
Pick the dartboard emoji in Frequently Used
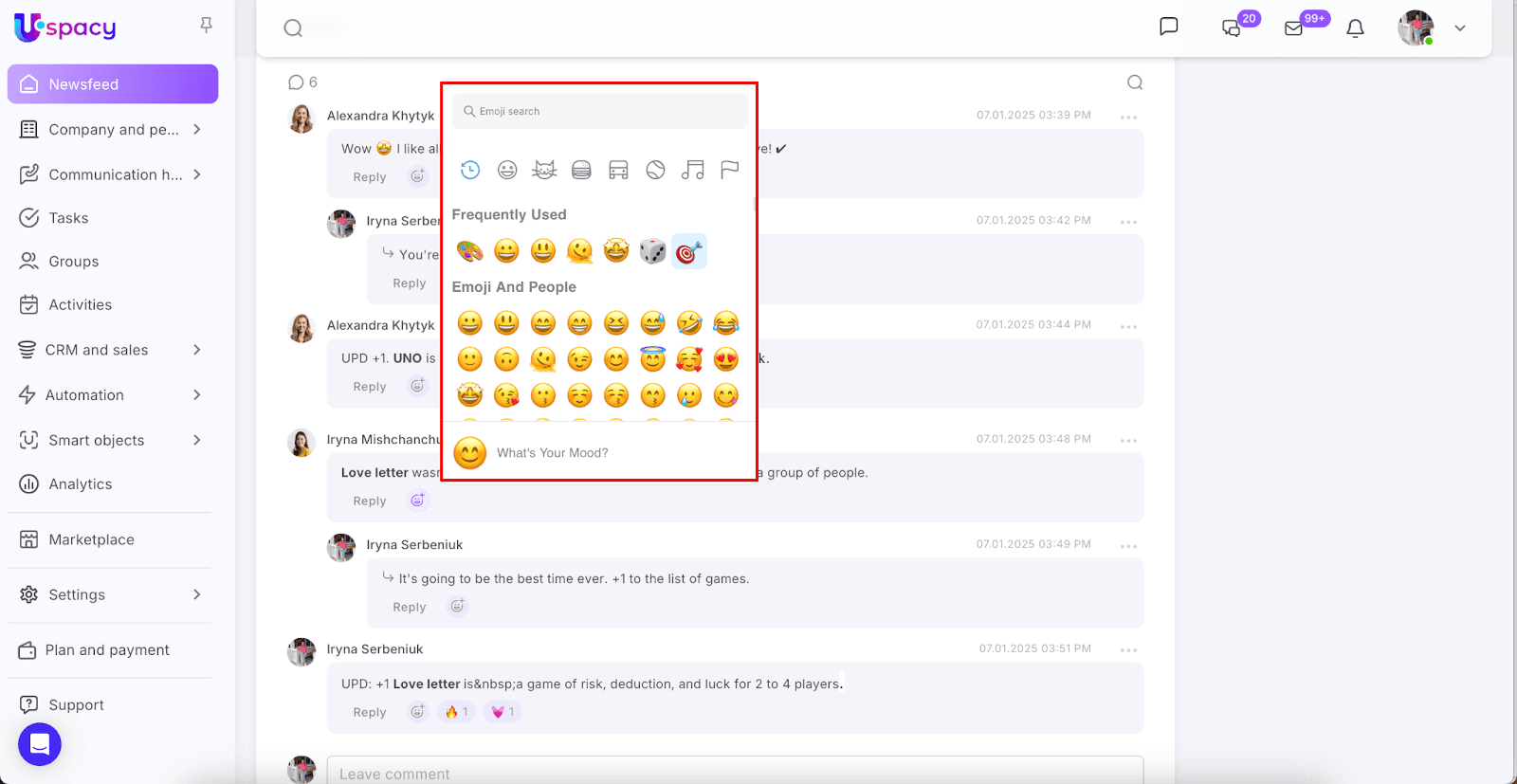click(x=689, y=252)
